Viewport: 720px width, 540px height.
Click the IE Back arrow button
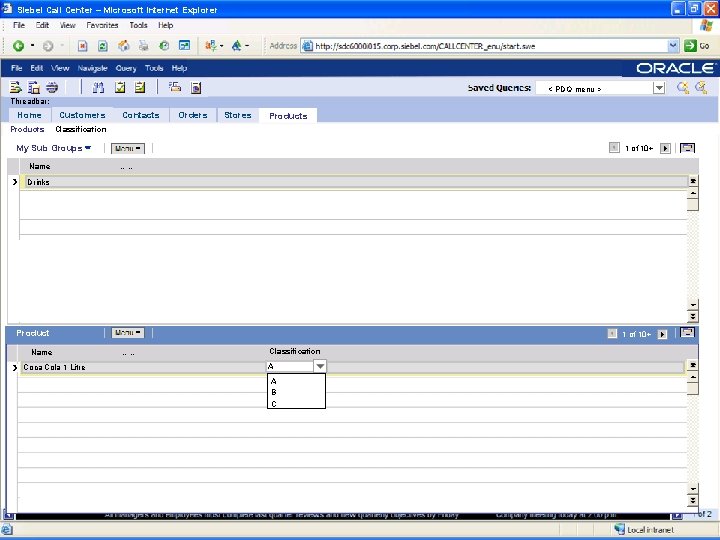18,45
